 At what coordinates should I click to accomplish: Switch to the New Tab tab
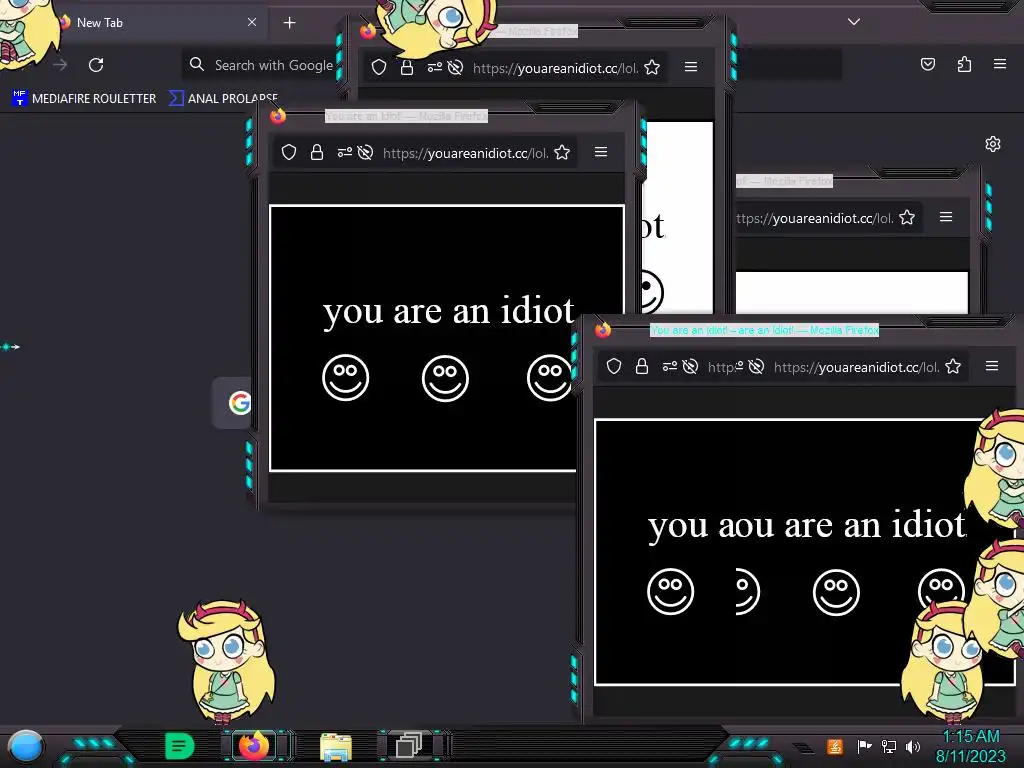click(x=157, y=22)
